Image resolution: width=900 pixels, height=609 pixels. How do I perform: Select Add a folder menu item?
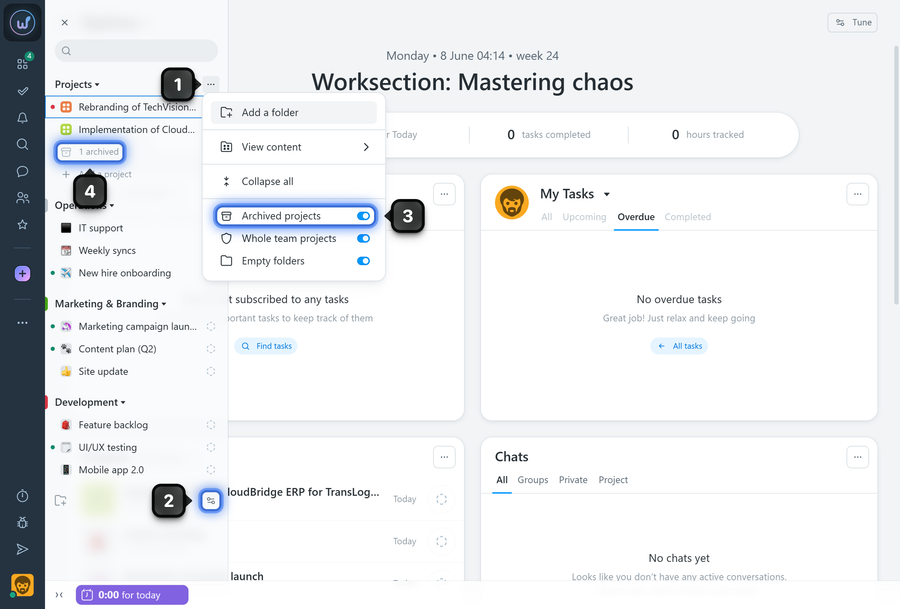point(293,113)
